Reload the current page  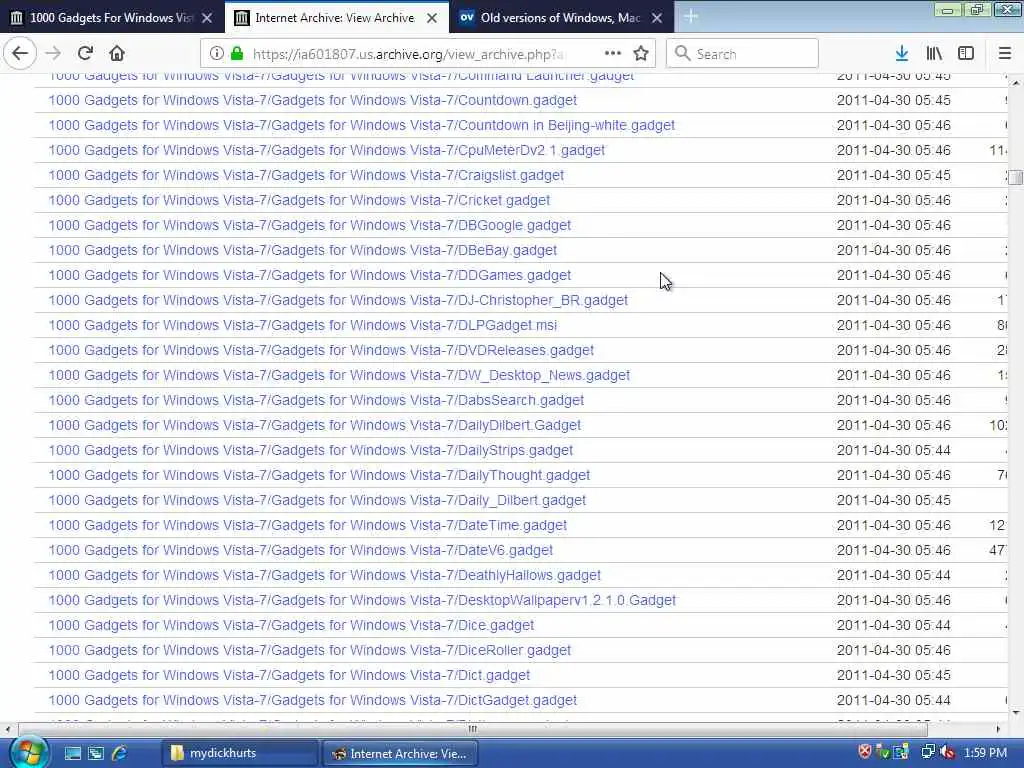pyautogui.click(x=85, y=54)
